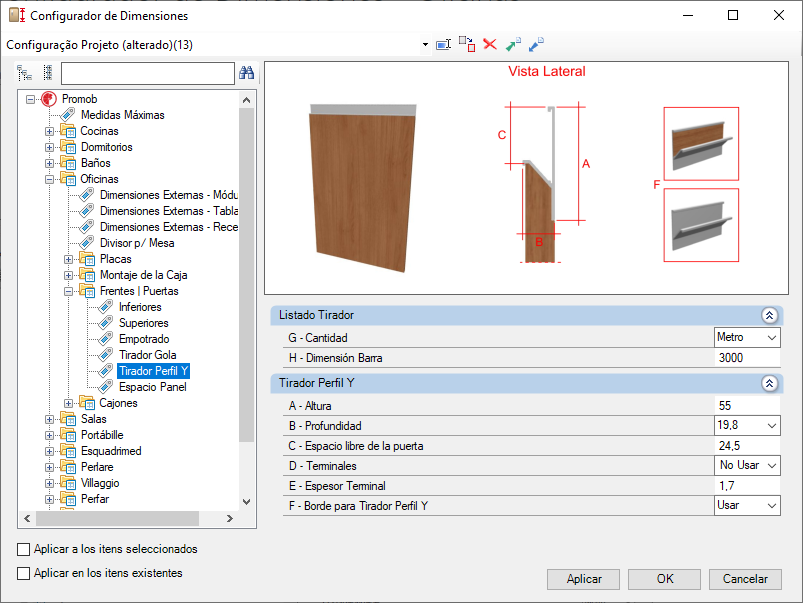Edit the E - Espesor Terminal value

pyautogui.click(x=747, y=486)
